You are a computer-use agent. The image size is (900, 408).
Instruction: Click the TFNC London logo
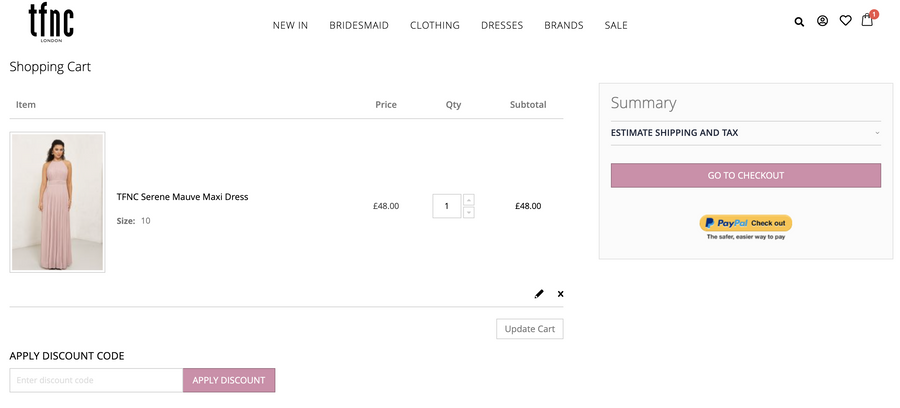(51, 22)
